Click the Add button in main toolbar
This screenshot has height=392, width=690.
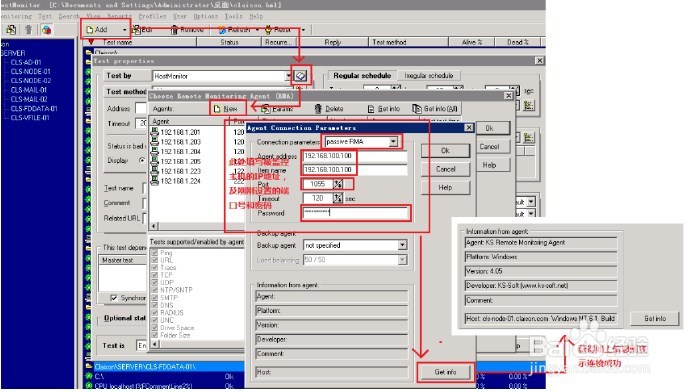(101, 29)
